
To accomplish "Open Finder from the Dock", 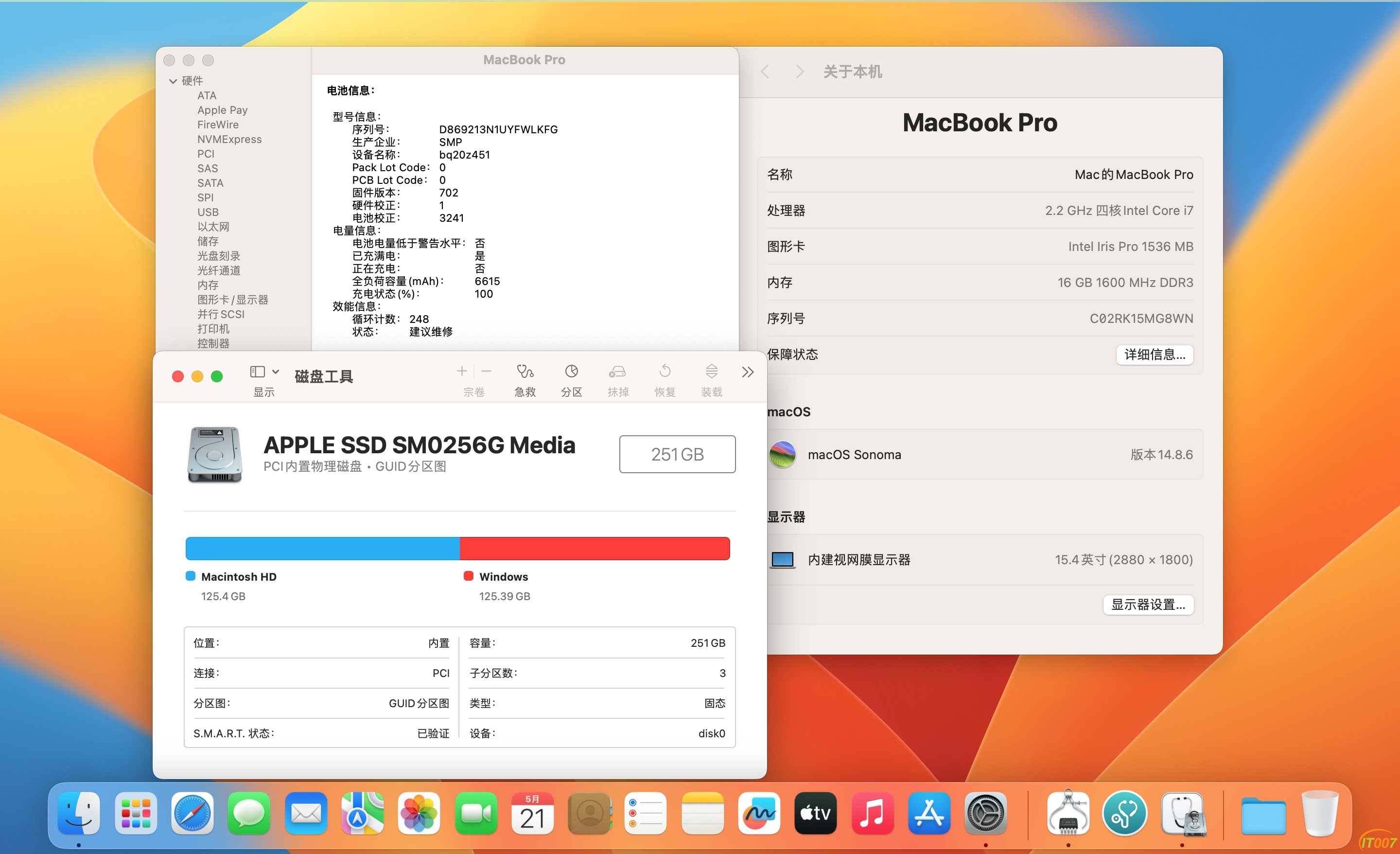I will tap(79, 813).
